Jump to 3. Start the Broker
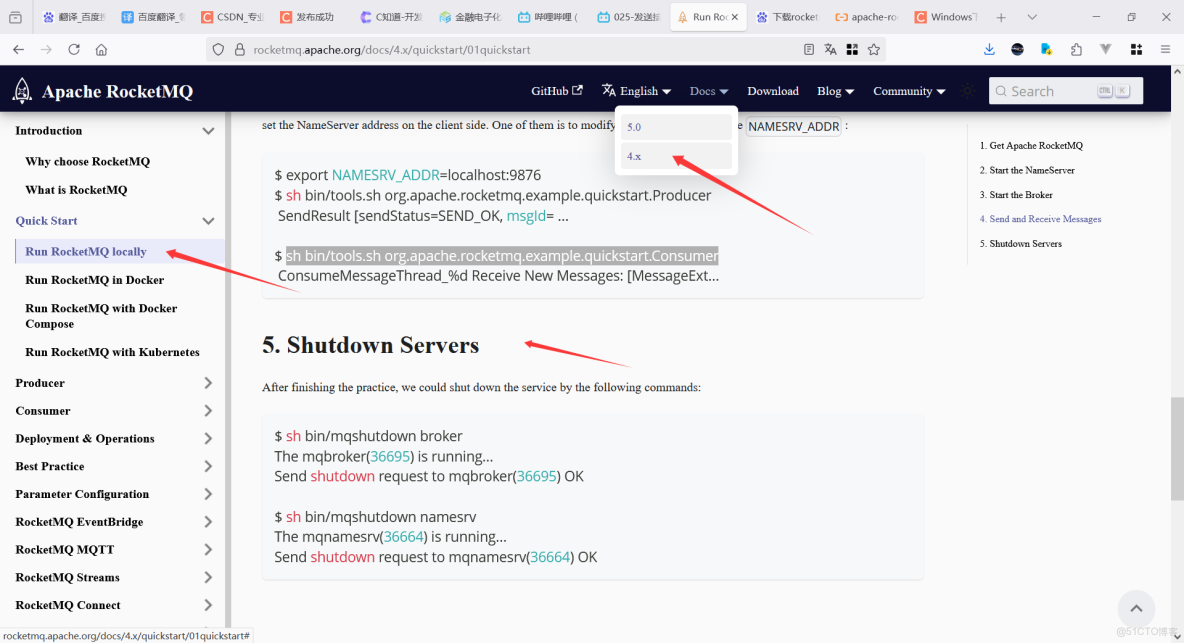1184x643 pixels. pyautogui.click(x=1016, y=195)
